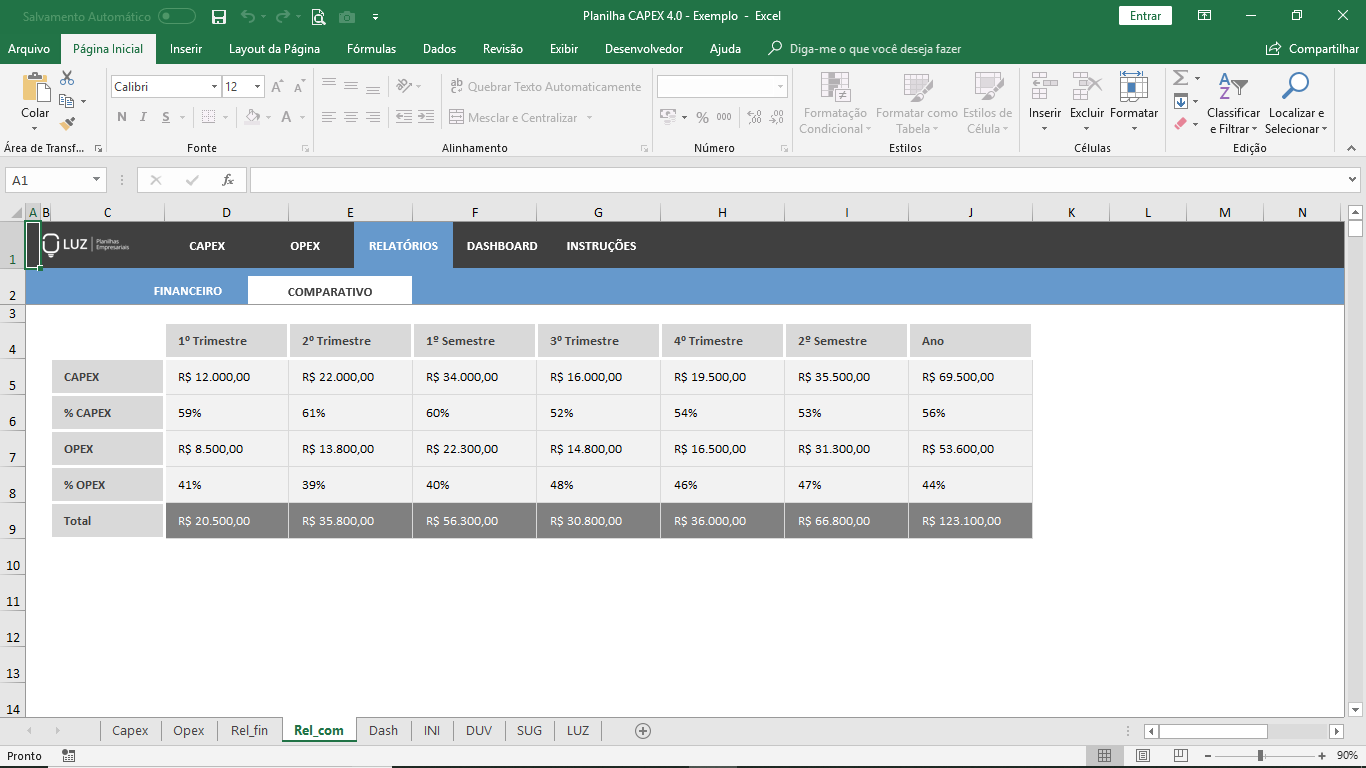The image size is (1366, 768).
Task: Open the font size dropdown
Action: (257, 87)
